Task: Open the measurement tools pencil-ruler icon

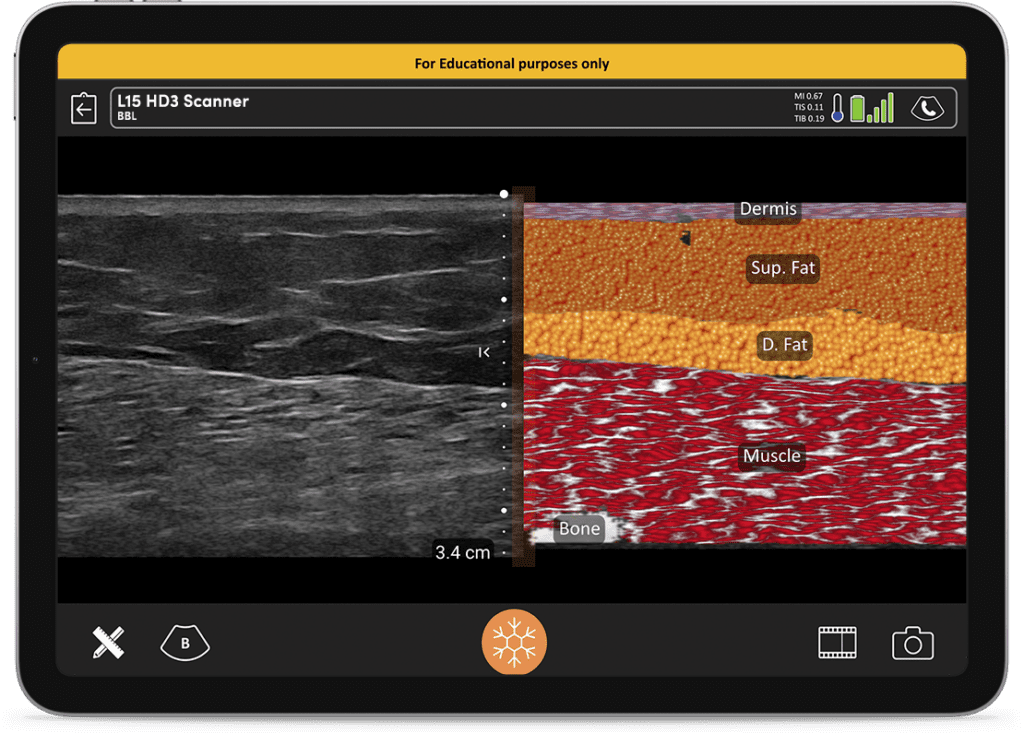Action: 108,643
